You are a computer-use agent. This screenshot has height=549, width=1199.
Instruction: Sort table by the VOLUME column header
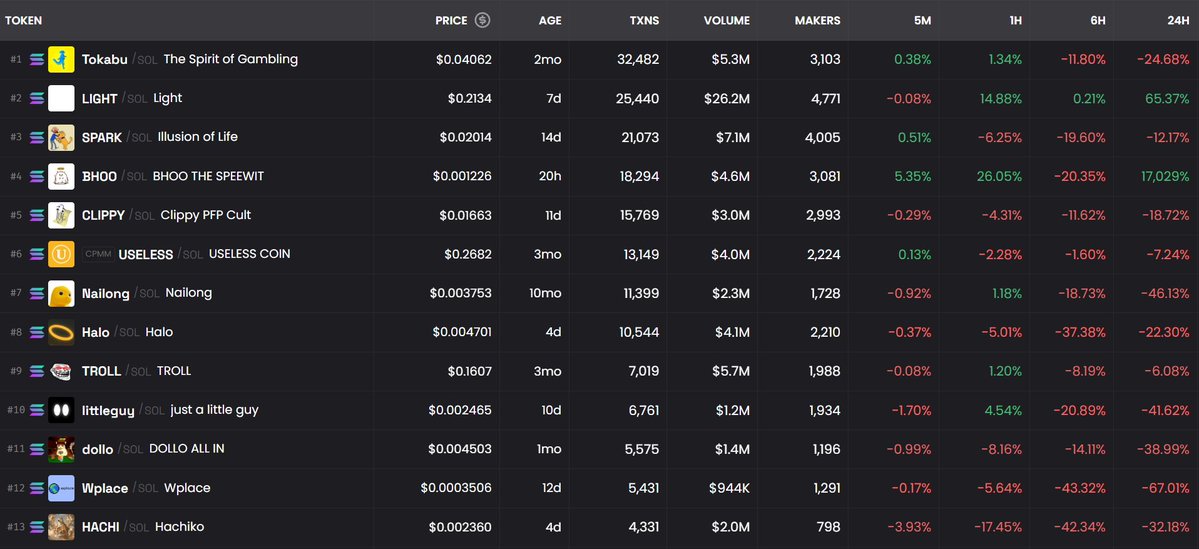tap(726, 21)
